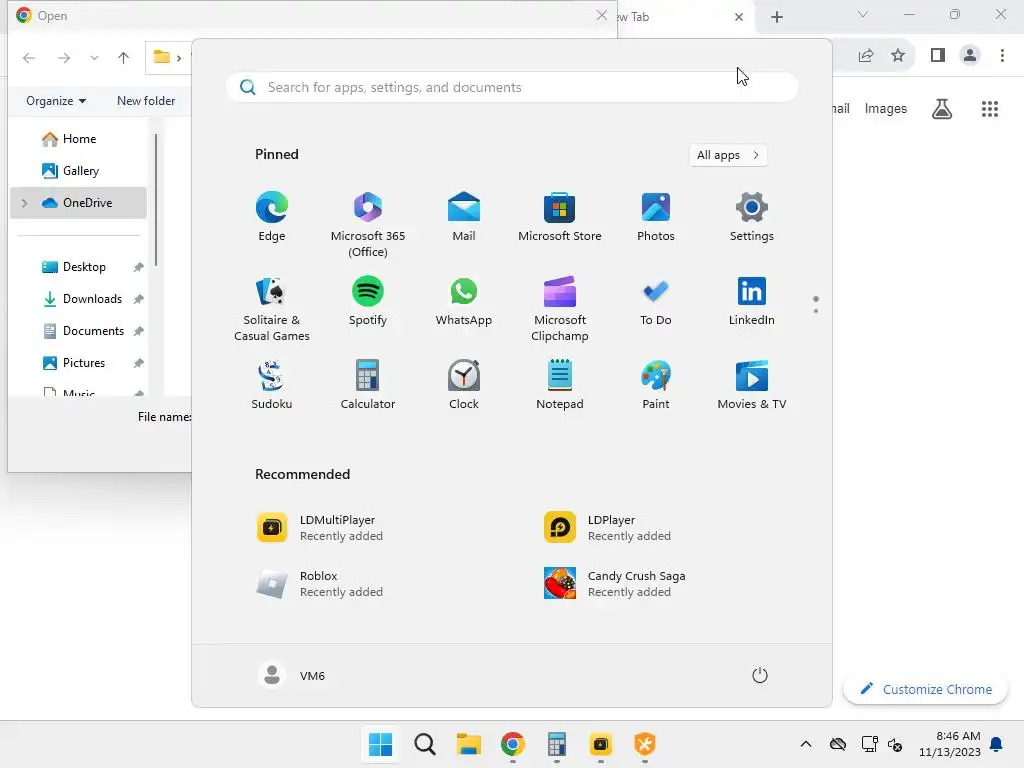This screenshot has height=768, width=1024.
Task: Open the Organize dropdown in Open dialog
Action: click(x=56, y=101)
